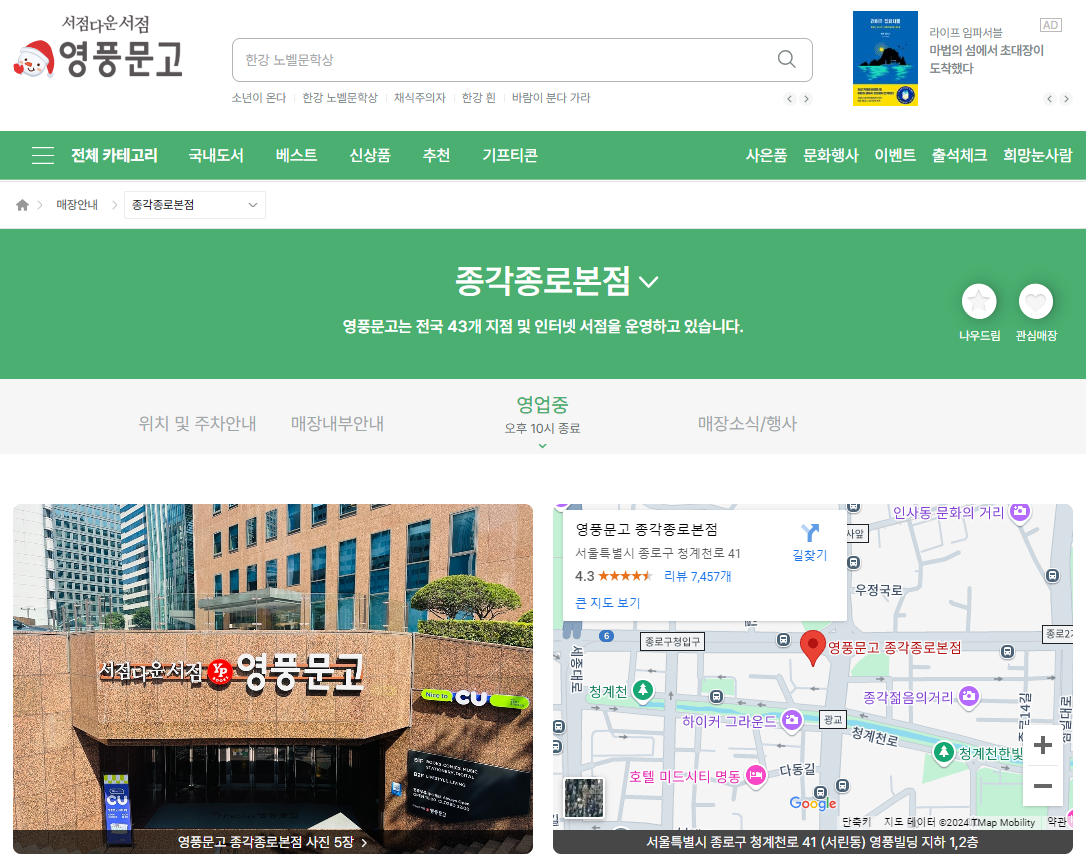This screenshot has width=1086, height=868.
Task: Toggle the 관심매장 heart icon
Action: 1035,302
